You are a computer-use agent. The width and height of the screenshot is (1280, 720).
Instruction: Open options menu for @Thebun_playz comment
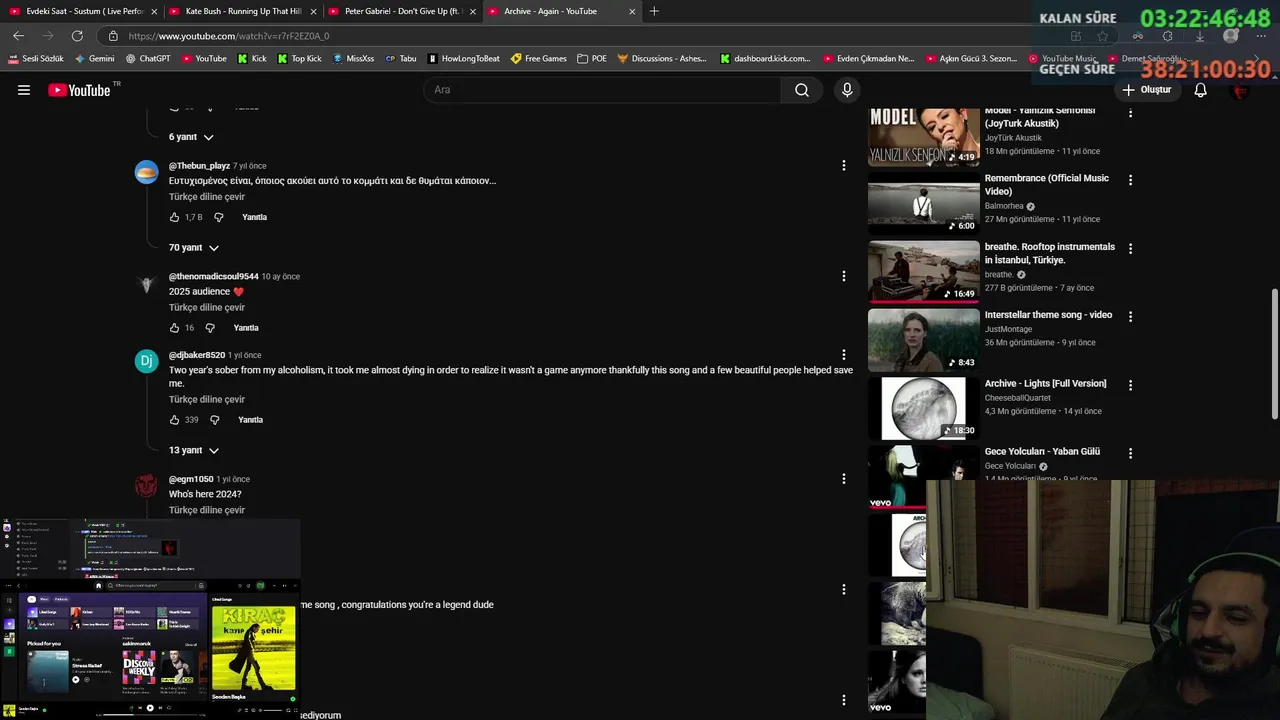pyautogui.click(x=844, y=165)
